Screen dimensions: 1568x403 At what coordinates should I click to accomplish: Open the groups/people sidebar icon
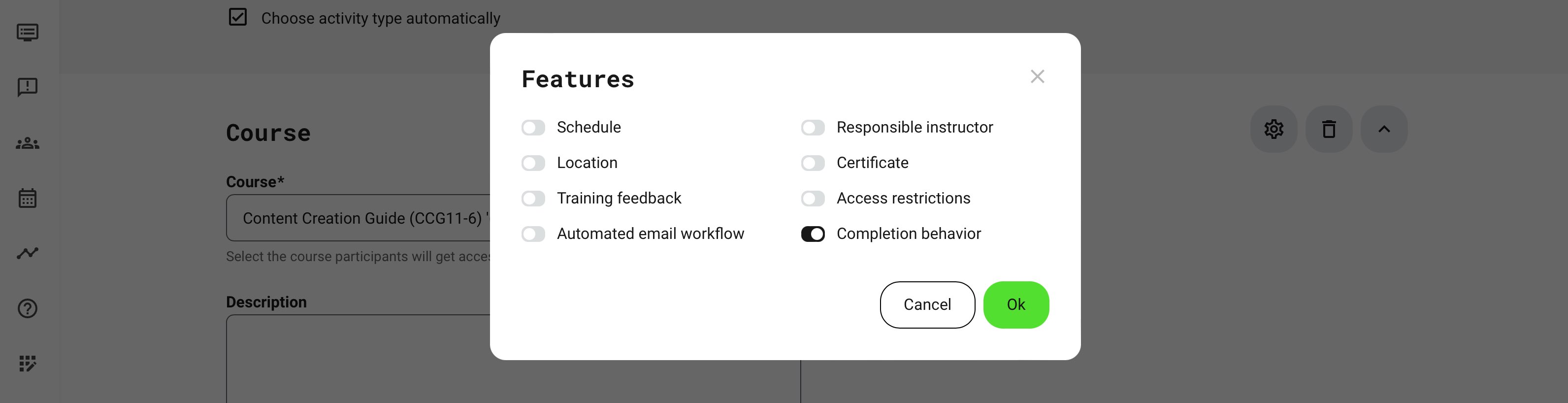[x=28, y=144]
